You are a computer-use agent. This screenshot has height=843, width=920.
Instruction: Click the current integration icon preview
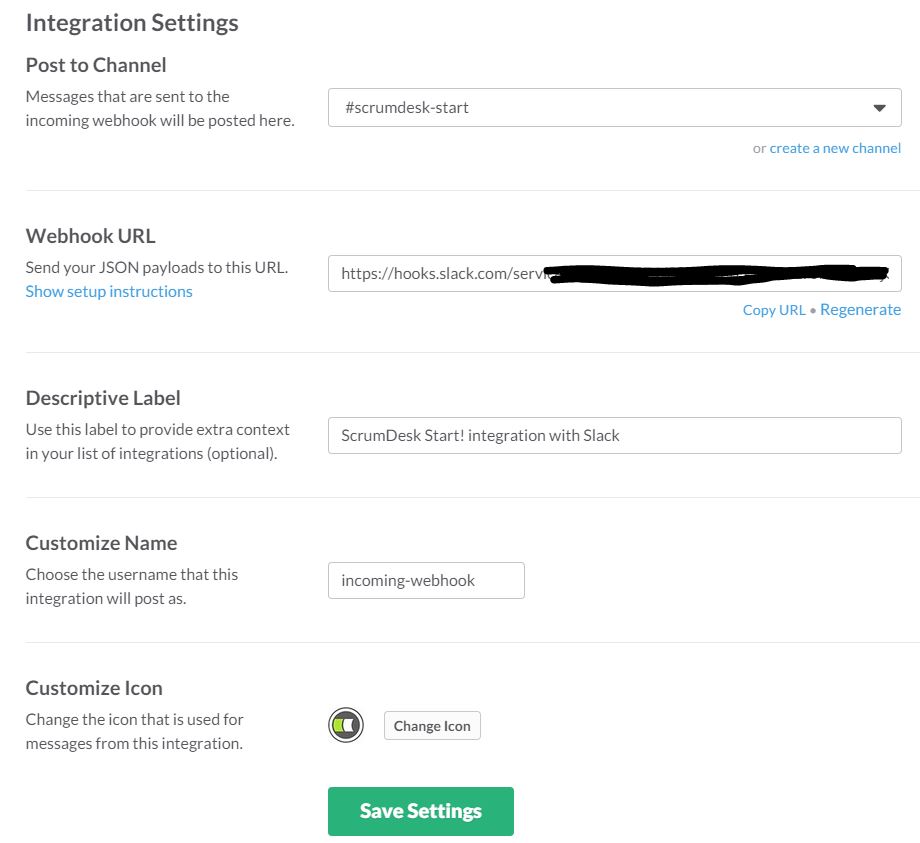(x=346, y=725)
